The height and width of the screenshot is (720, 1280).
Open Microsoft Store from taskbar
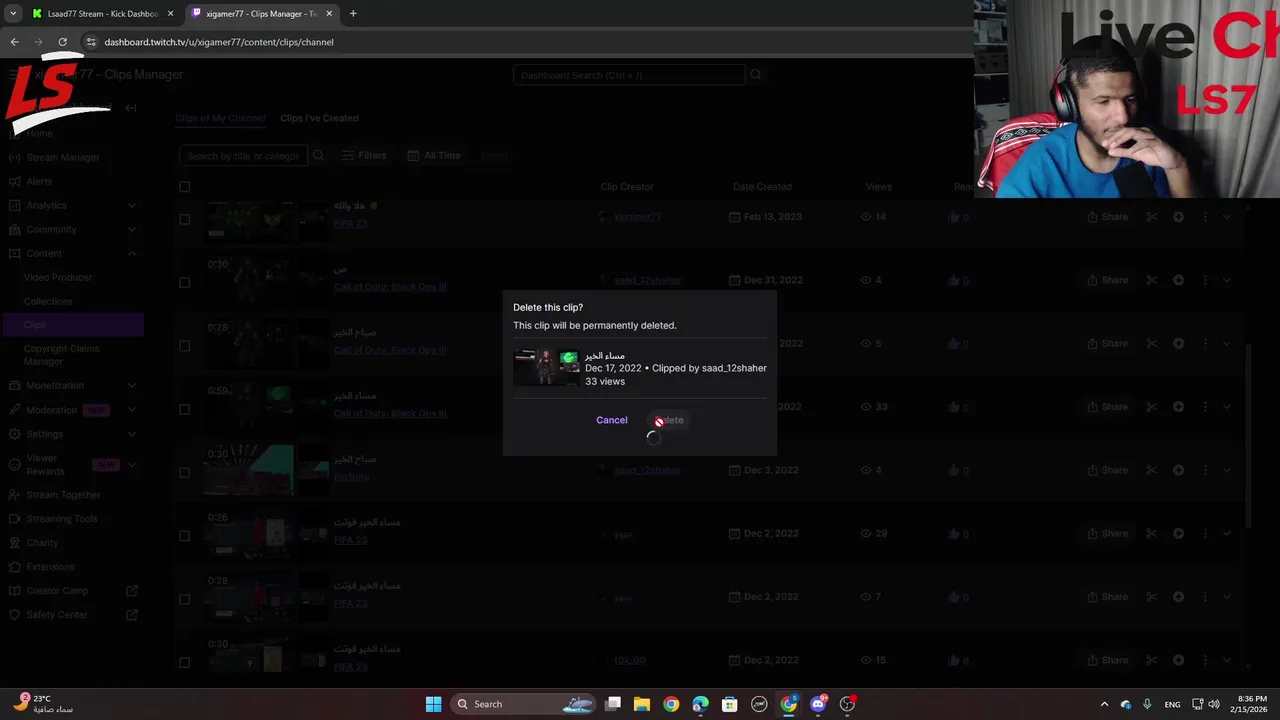click(x=730, y=704)
